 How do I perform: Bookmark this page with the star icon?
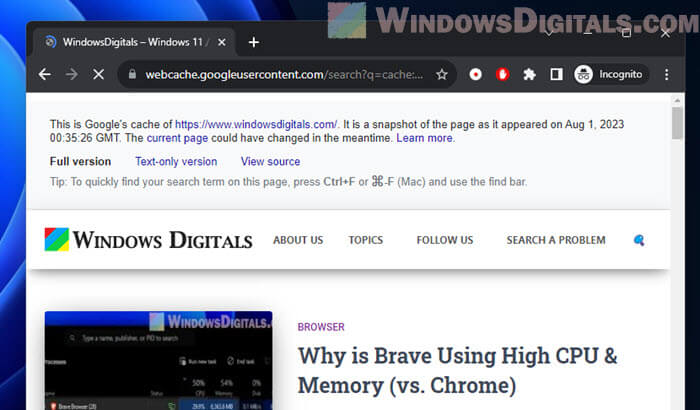tap(442, 74)
